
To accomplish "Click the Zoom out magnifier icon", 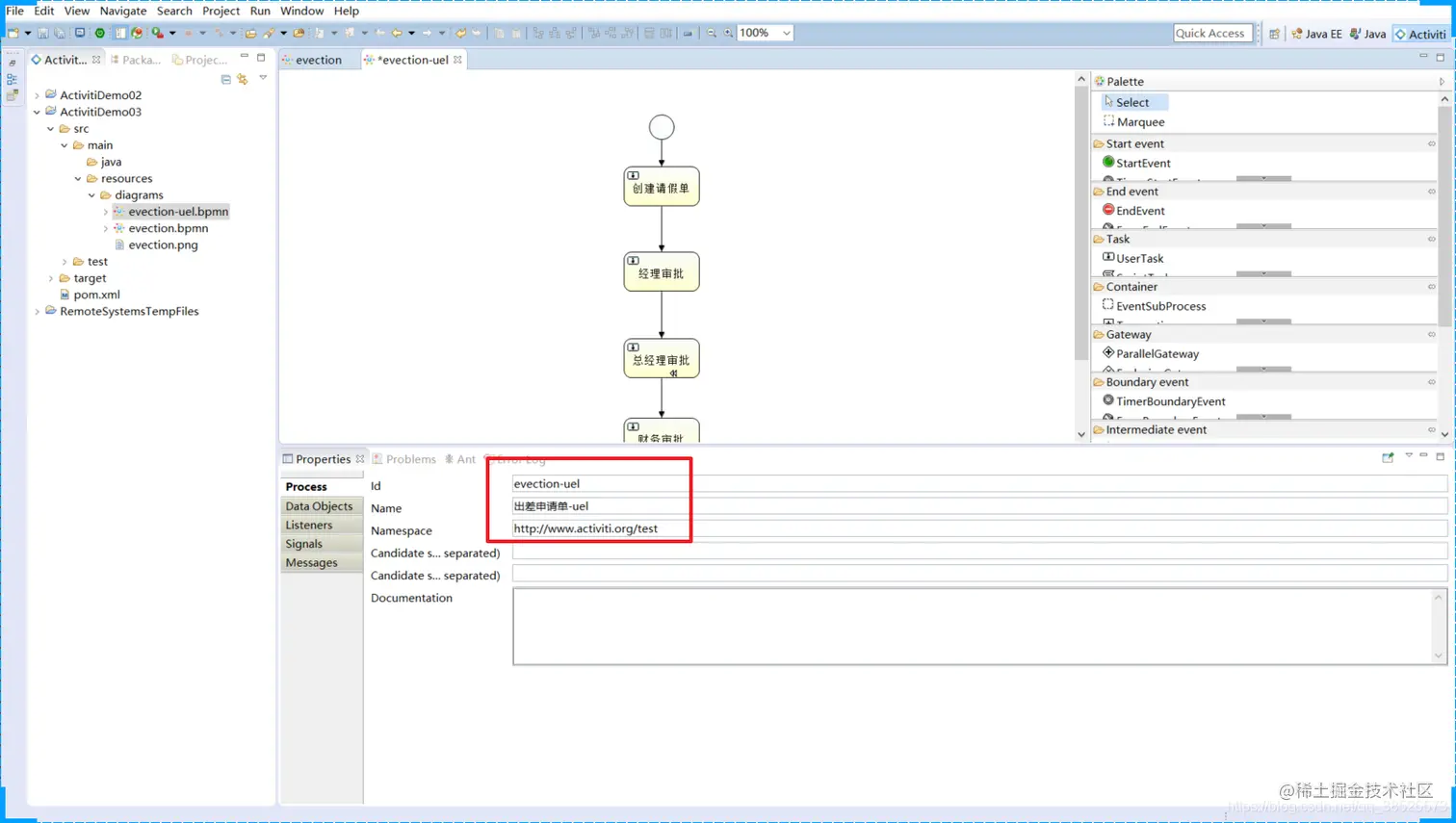I will point(712,33).
